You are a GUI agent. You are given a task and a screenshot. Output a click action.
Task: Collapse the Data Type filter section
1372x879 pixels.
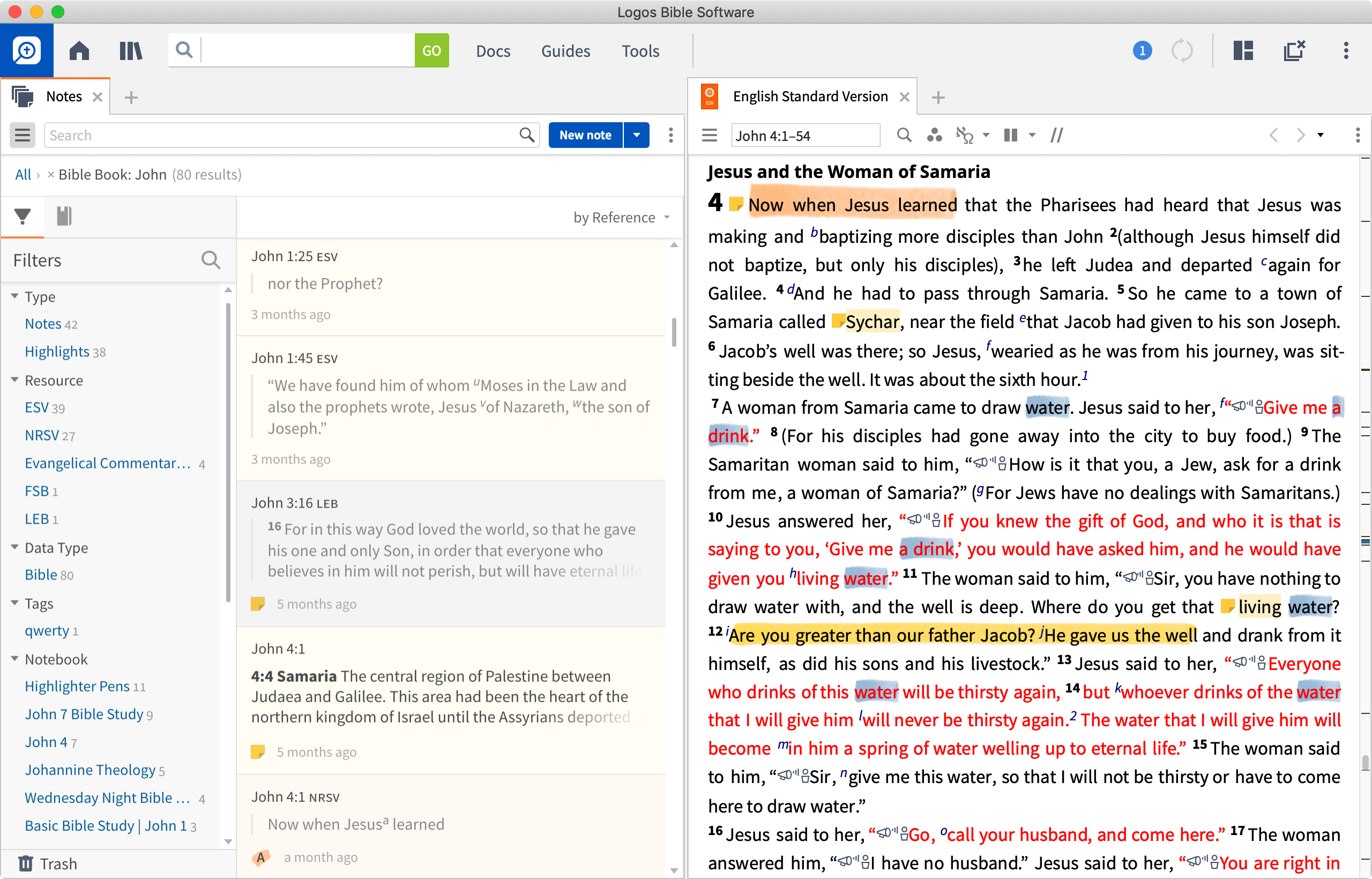[15, 547]
